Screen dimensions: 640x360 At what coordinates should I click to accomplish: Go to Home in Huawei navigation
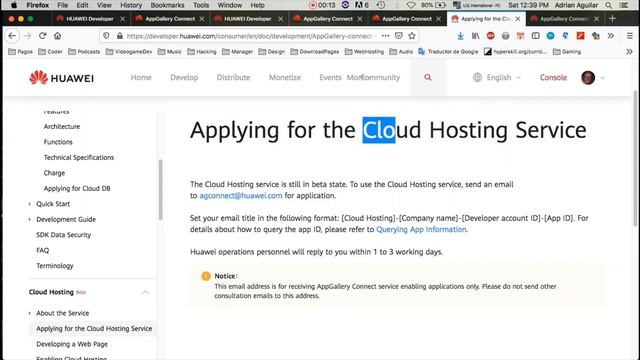pos(141,78)
